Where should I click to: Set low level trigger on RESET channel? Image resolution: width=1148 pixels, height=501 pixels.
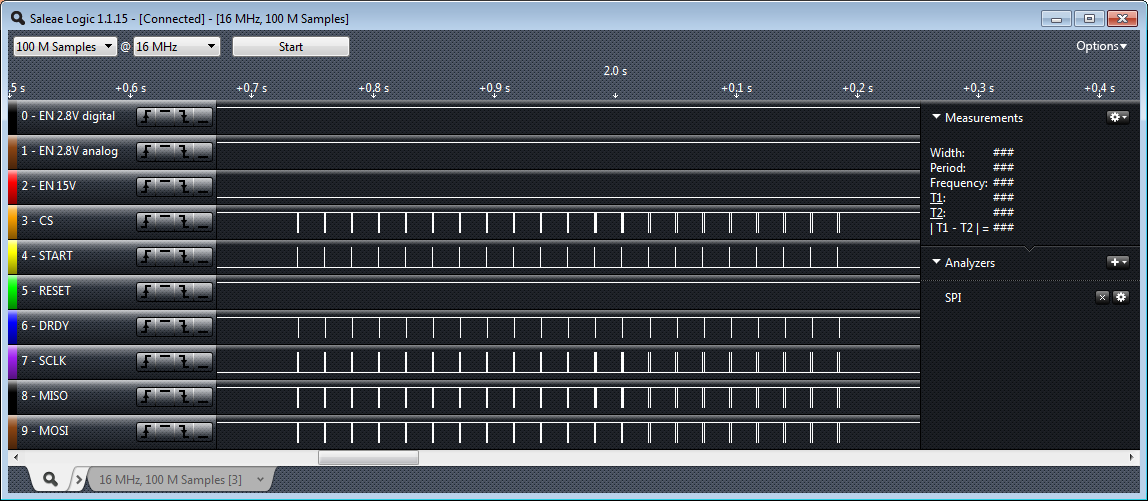(x=203, y=291)
